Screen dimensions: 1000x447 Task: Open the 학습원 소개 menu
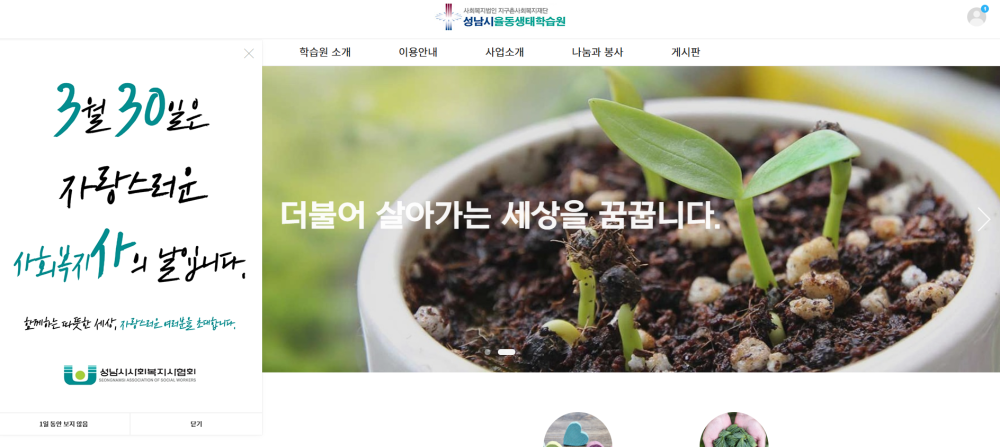(x=325, y=52)
